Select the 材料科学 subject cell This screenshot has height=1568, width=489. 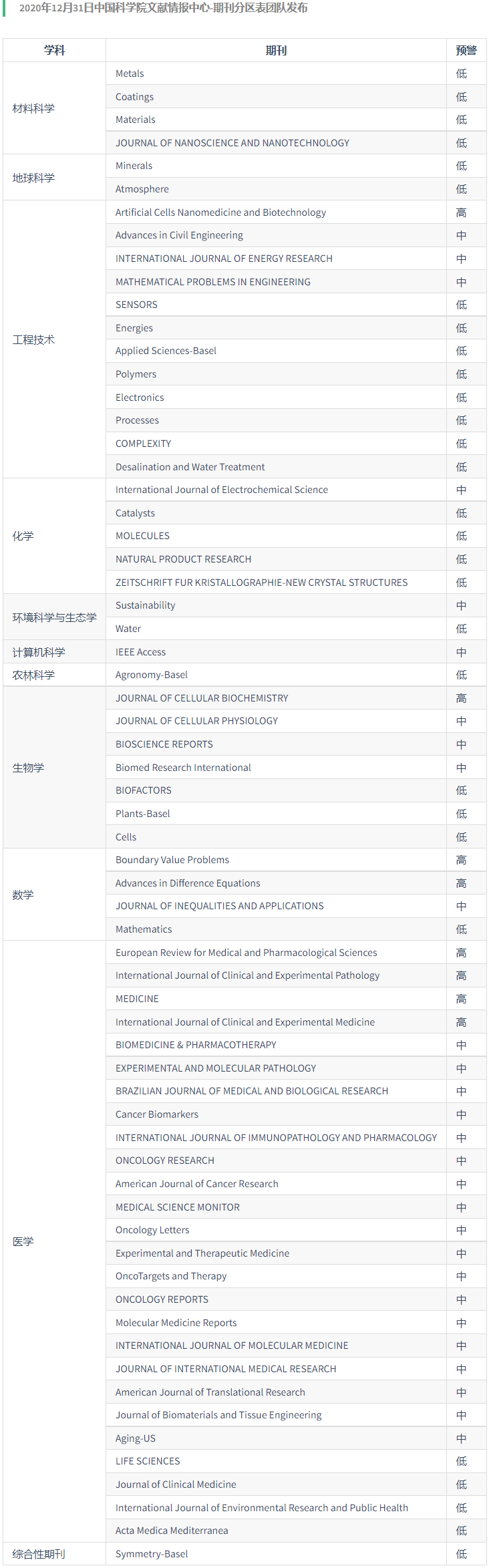pyautogui.click(x=33, y=108)
